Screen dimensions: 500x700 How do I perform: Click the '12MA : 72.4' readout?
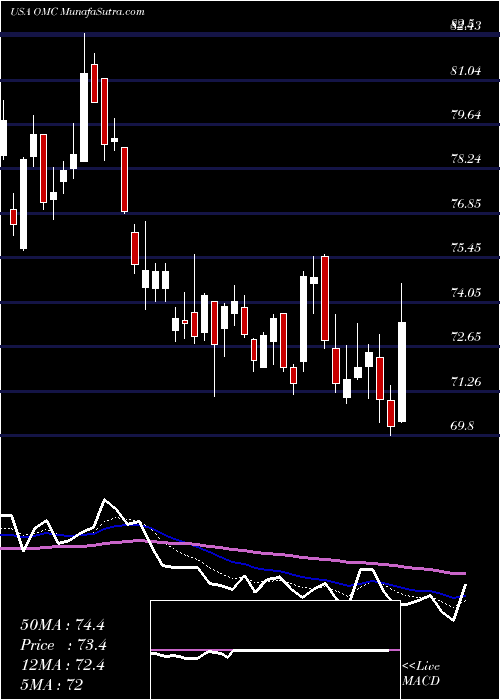[x=62, y=665]
